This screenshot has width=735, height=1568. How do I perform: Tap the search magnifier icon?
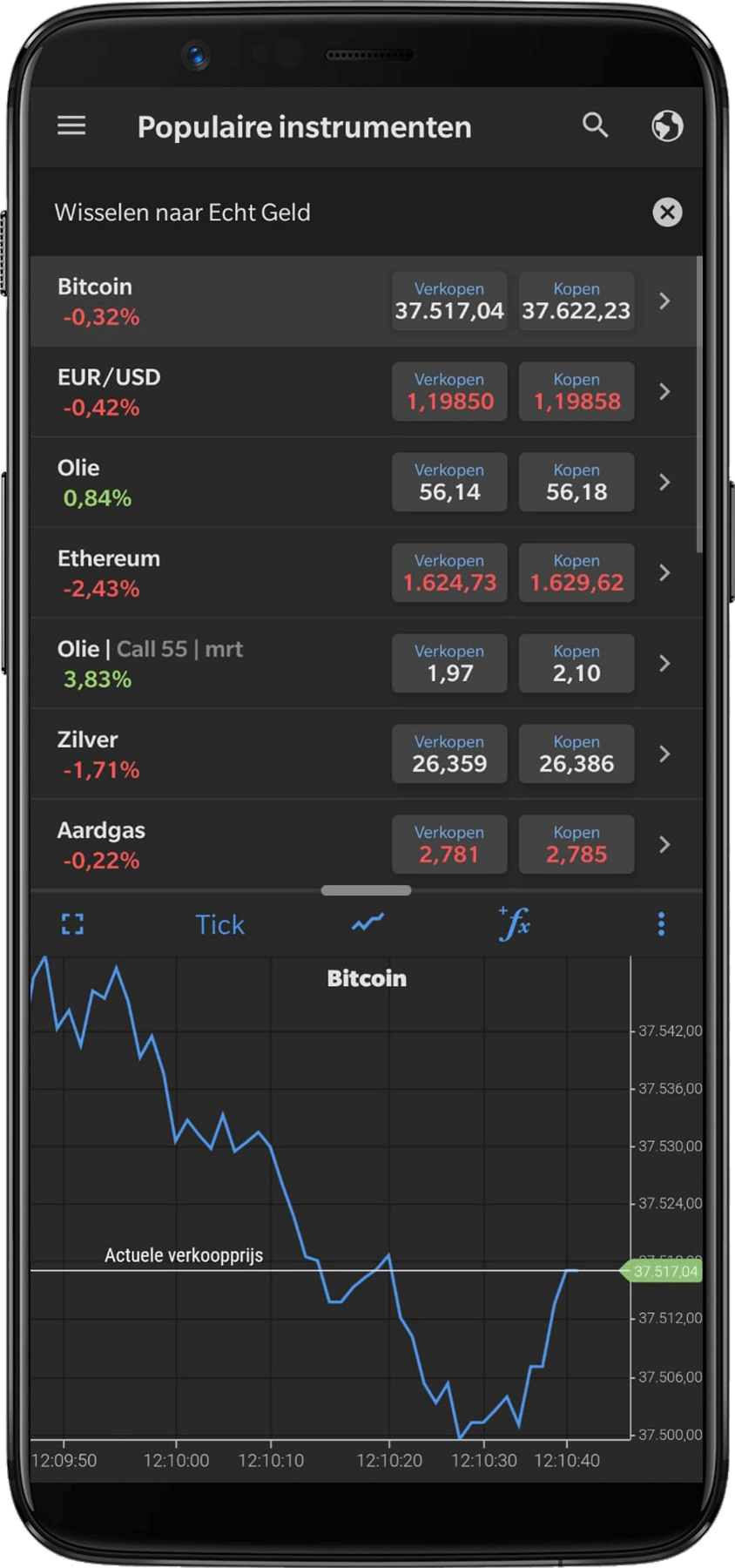596,125
